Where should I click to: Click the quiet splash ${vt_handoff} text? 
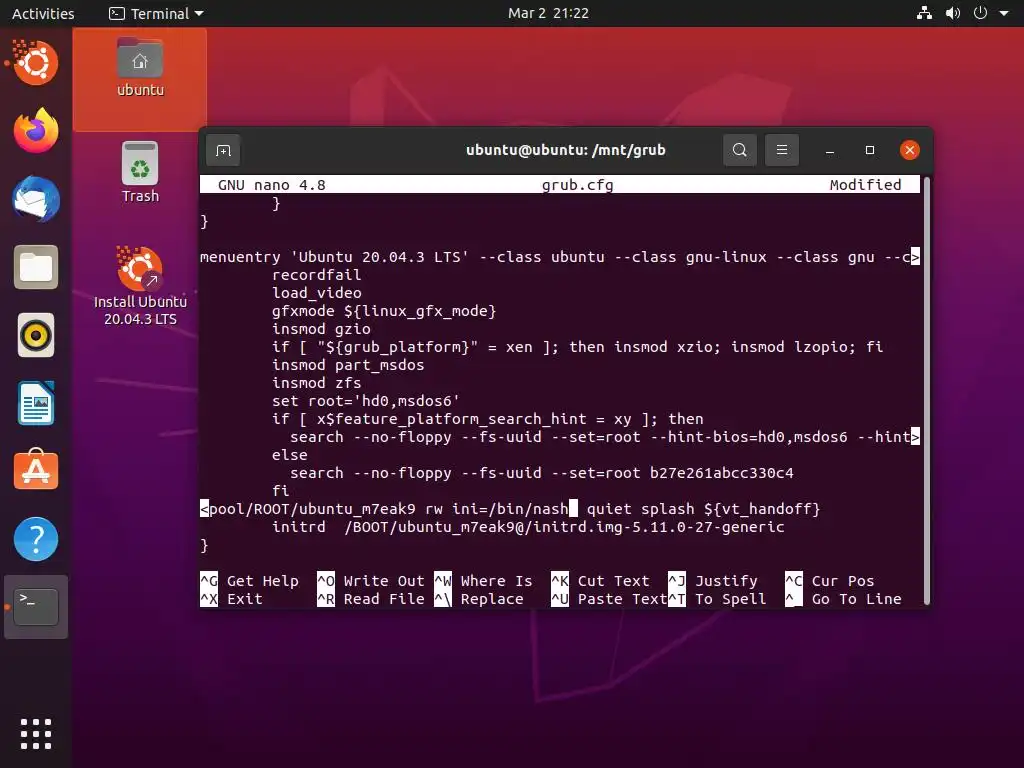pos(703,509)
